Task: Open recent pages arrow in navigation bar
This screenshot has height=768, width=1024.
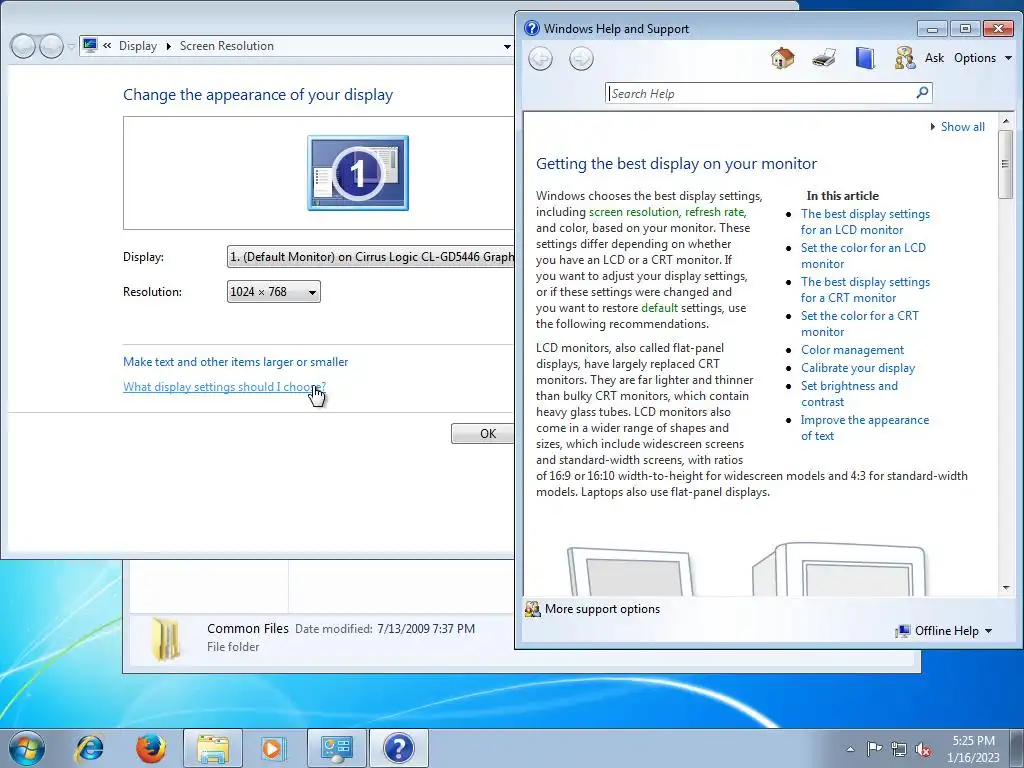Action: [x=71, y=47]
